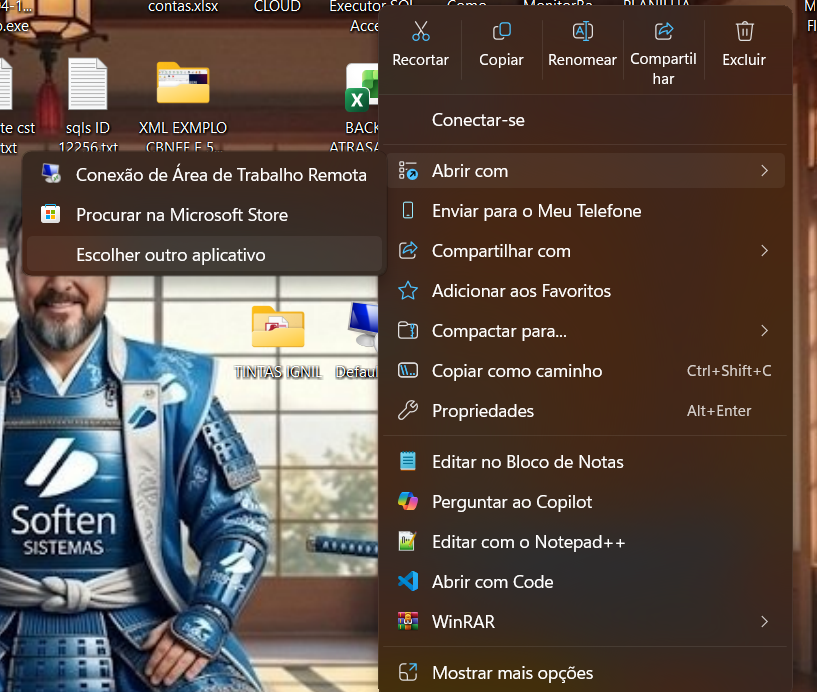Click the Copiar icon
The image size is (817, 692).
(501, 31)
